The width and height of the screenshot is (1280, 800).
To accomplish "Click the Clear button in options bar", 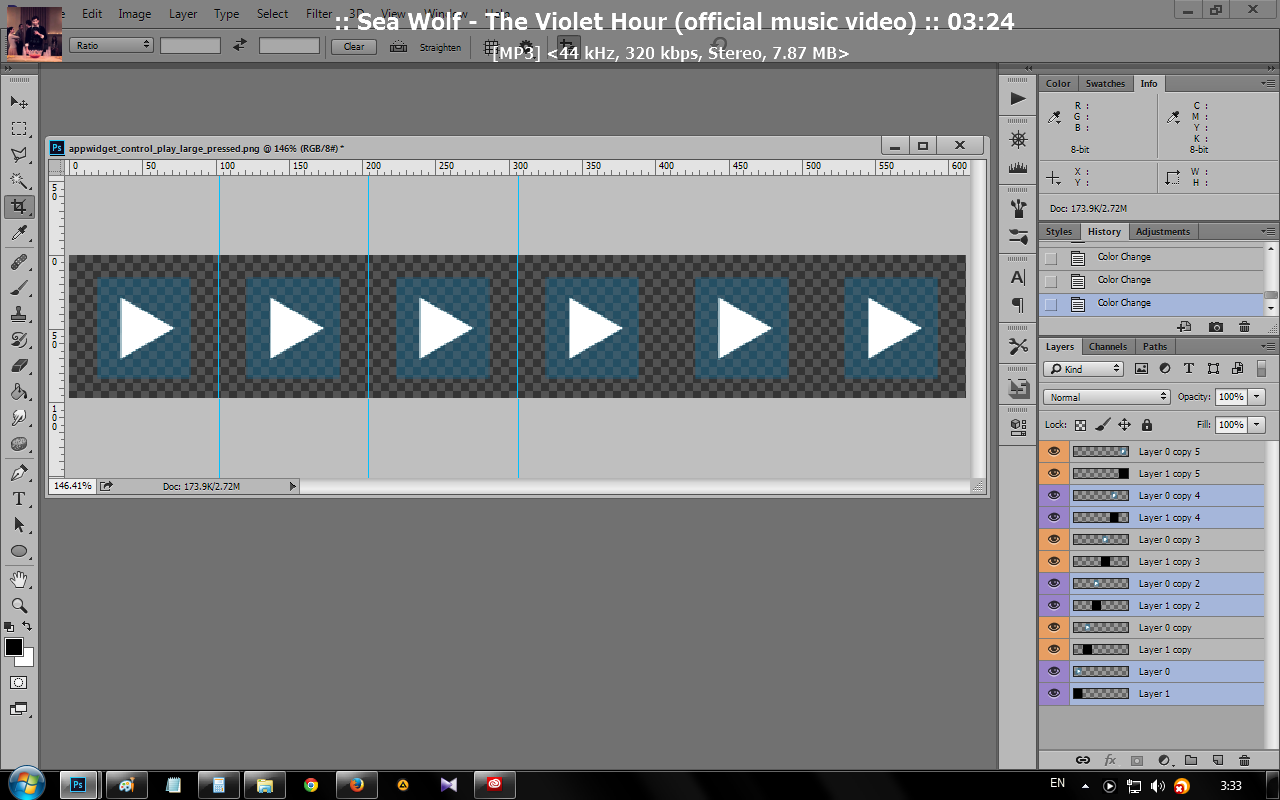I will coord(354,46).
